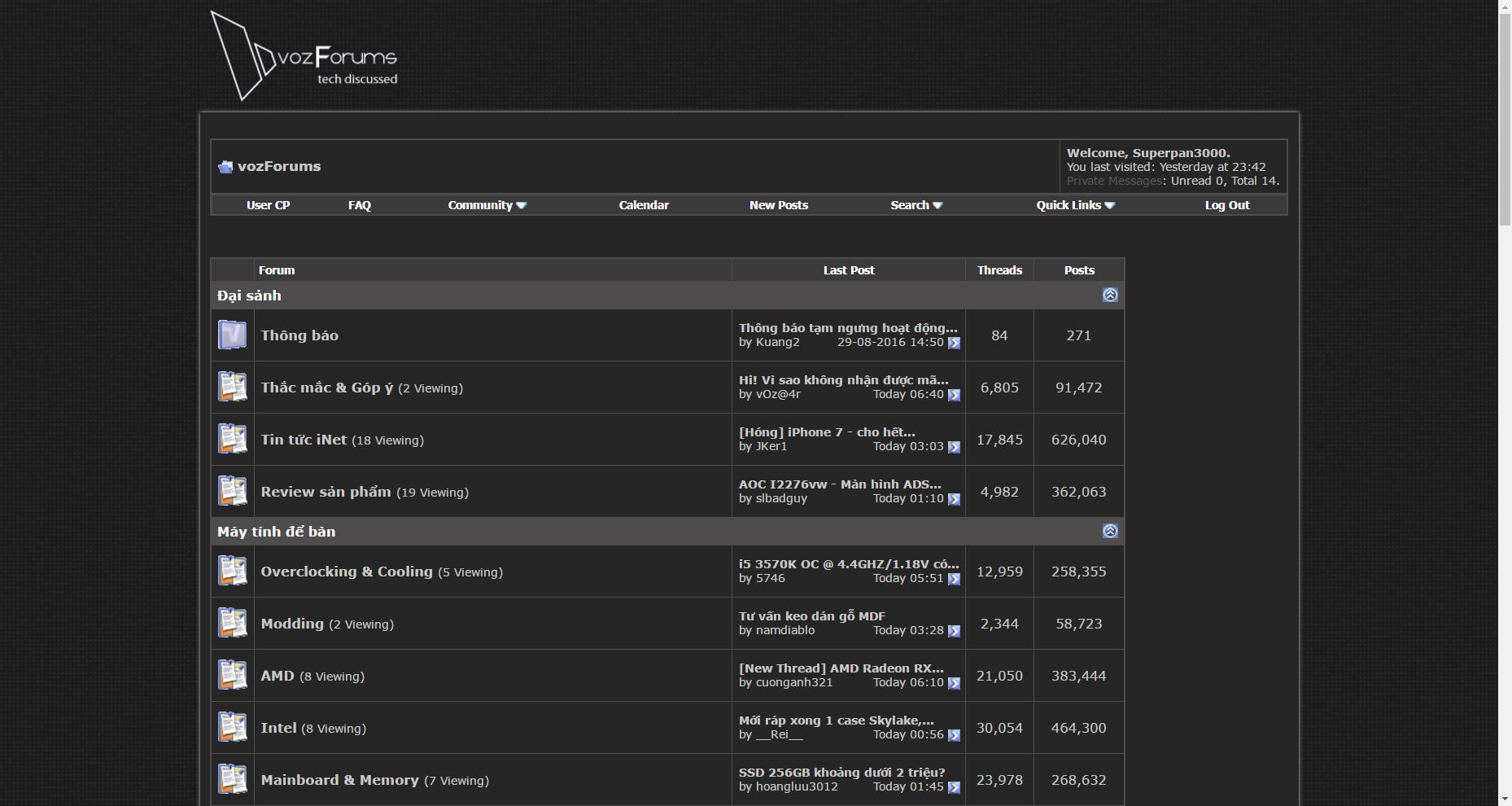Viewport: 1512px width, 806px height.
Task: Go to last post in Review sản phẩm
Action: (954, 500)
